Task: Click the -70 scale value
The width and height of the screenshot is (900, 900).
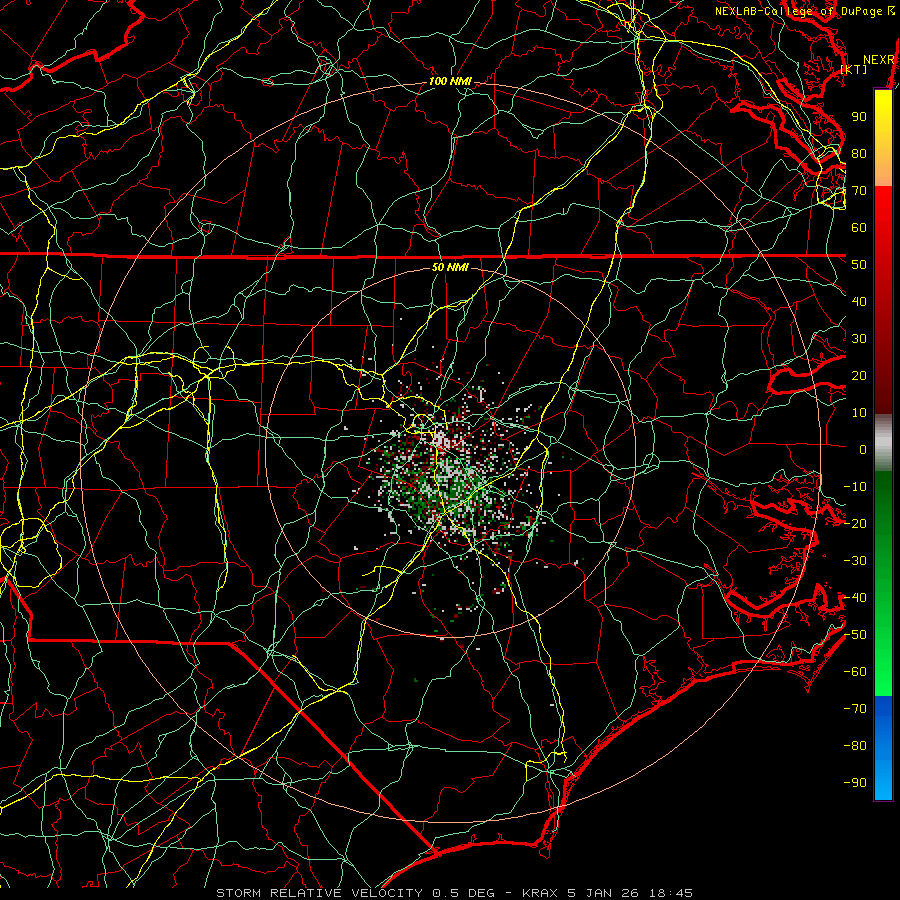Action: pyautogui.click(x=855, y=709)
